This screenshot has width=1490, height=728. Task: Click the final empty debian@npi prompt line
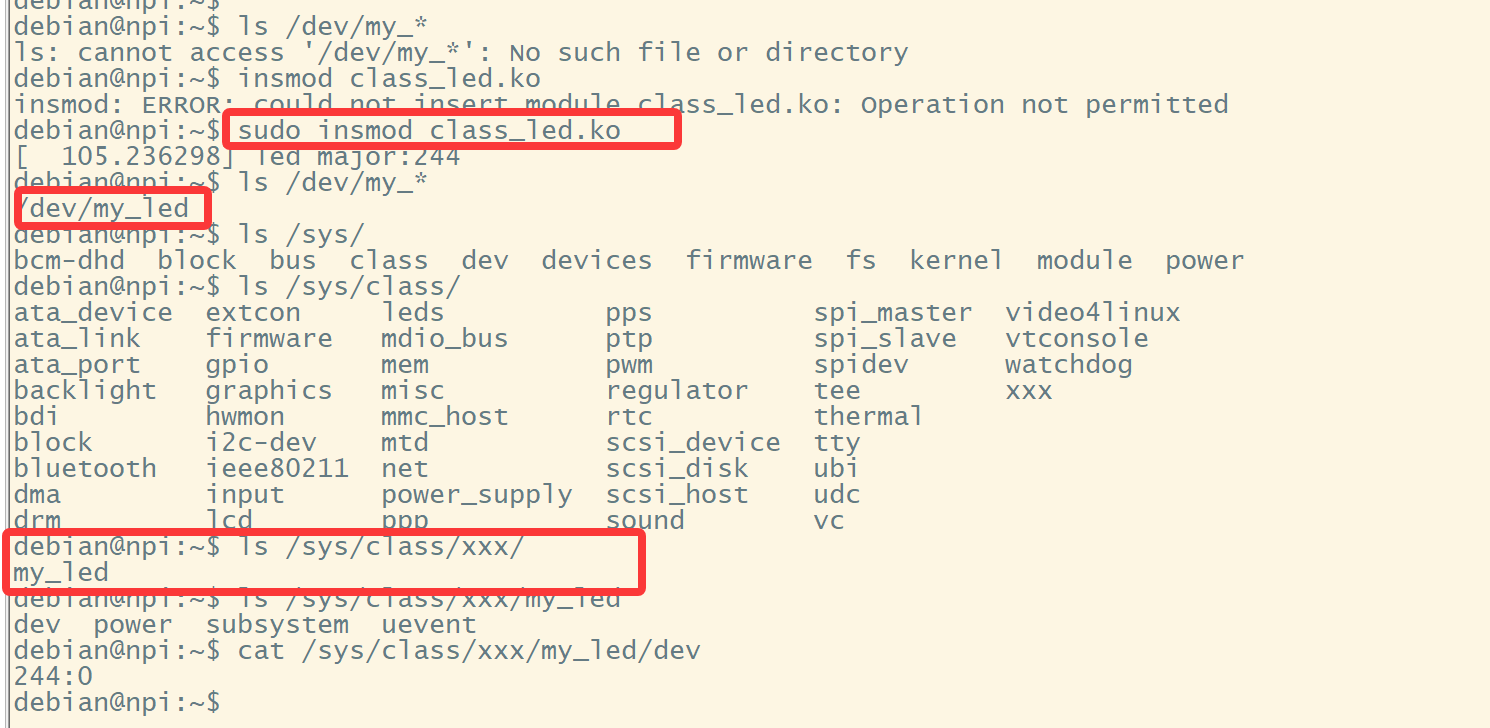116,703
